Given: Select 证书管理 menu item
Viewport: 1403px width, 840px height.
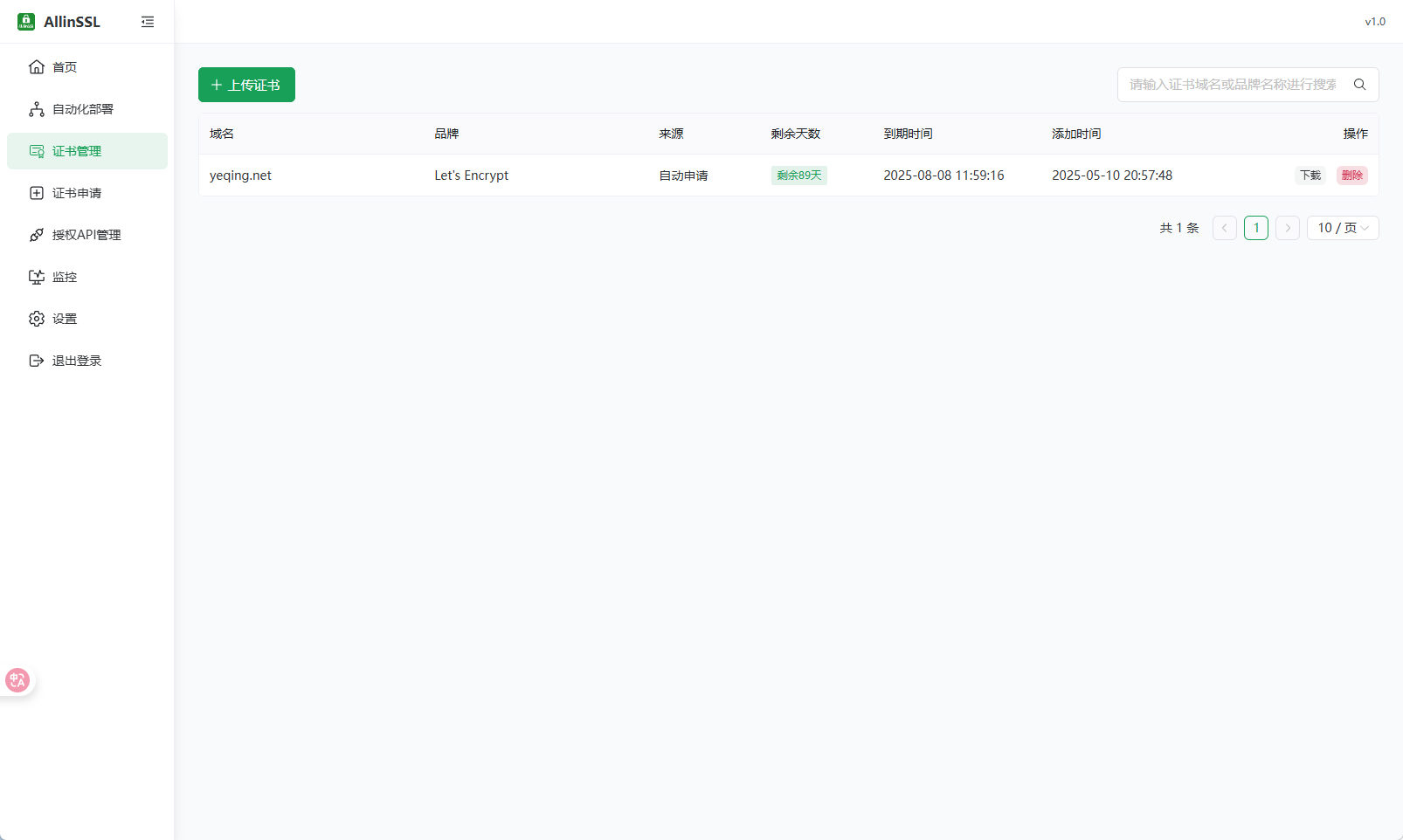Looking at the screenshot, I should click(87, 151).
